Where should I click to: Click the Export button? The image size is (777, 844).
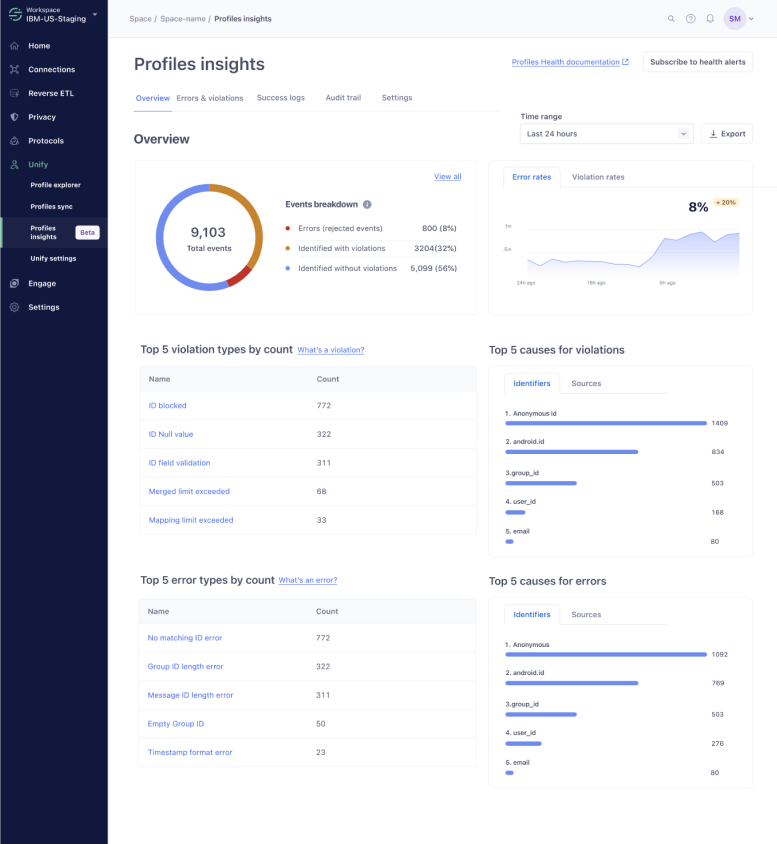point(726,133)
